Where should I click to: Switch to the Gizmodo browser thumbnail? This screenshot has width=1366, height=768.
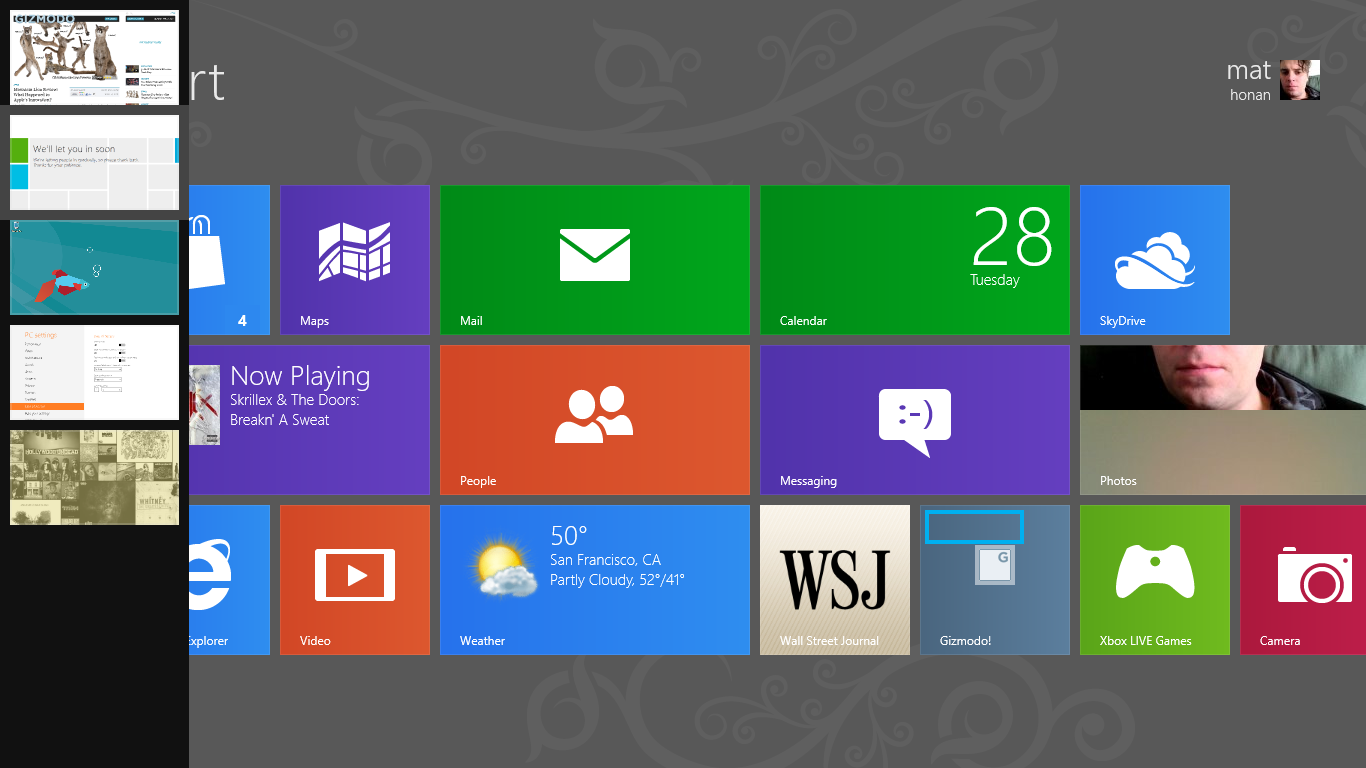point(94,57)
